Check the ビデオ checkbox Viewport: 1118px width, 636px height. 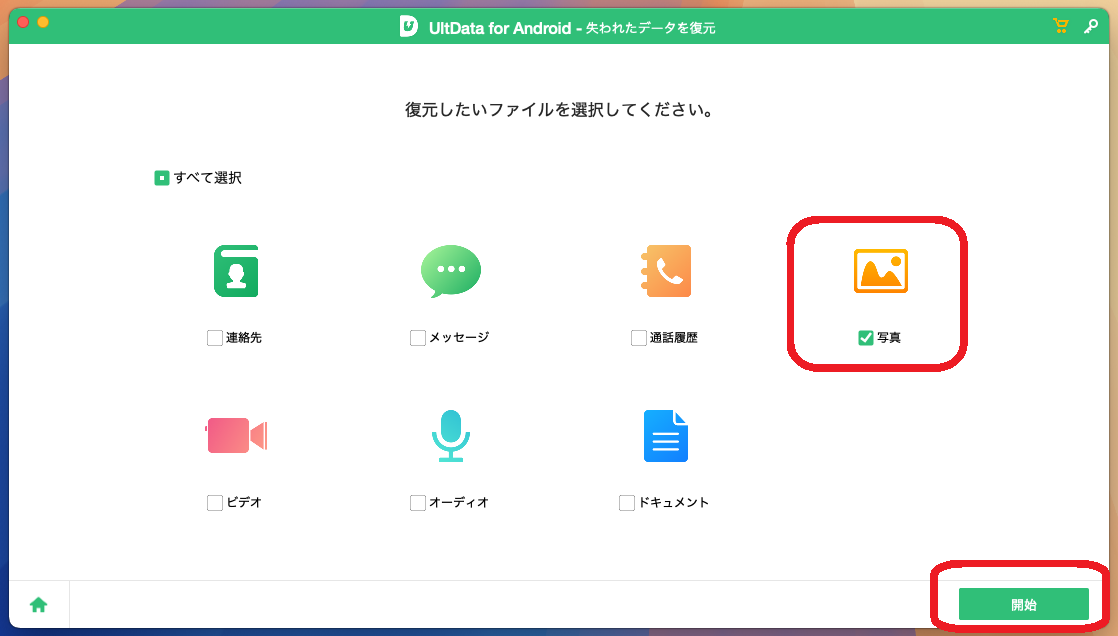215,503
